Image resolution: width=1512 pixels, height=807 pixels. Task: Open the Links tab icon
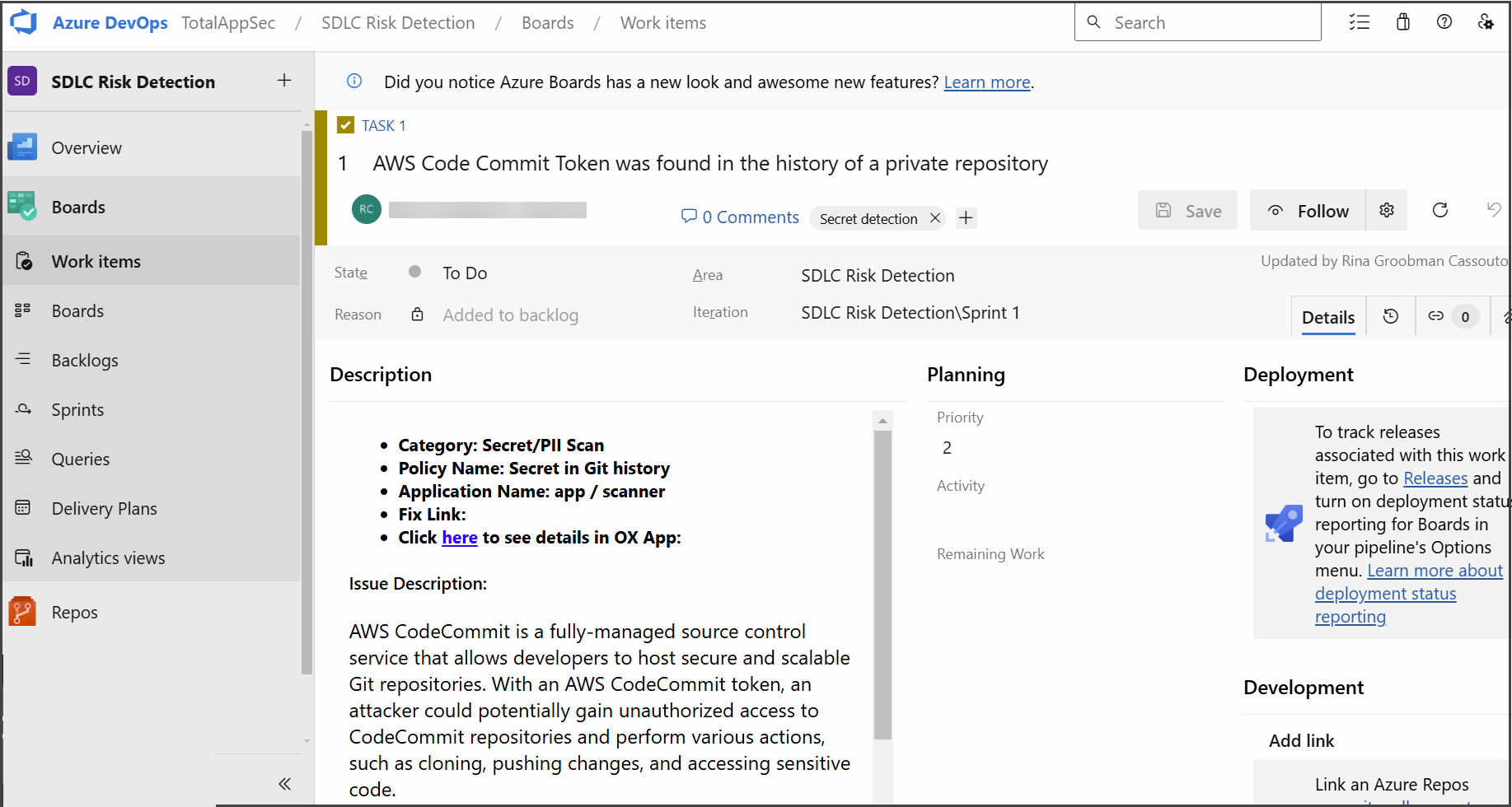(1436, 317)
